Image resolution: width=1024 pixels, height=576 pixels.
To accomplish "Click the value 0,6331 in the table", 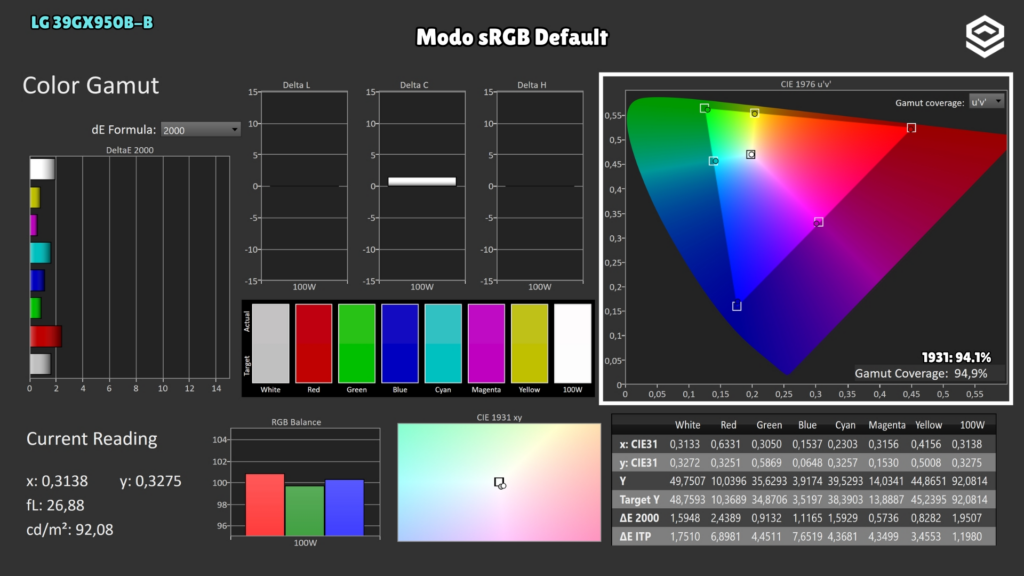I will point(726,444).
